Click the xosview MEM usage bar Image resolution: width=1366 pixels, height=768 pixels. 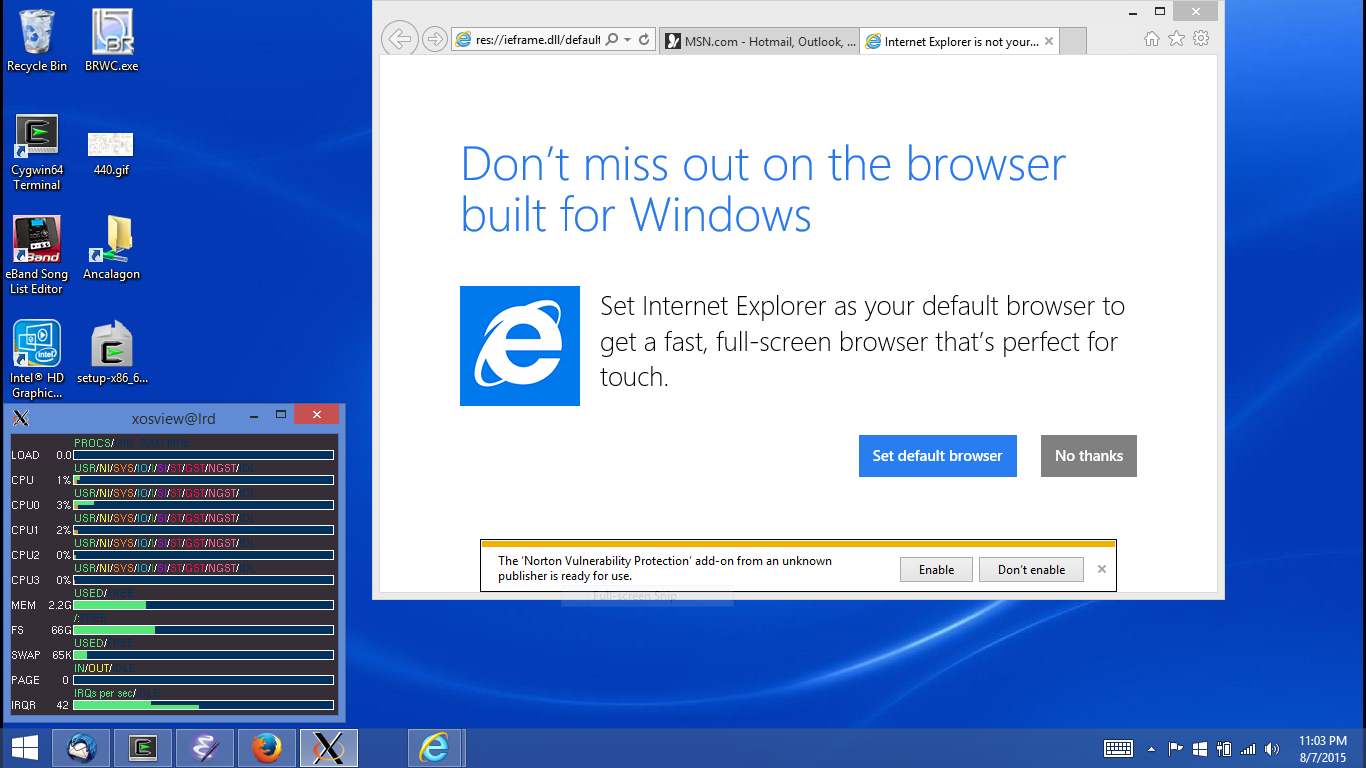(203, 605)
